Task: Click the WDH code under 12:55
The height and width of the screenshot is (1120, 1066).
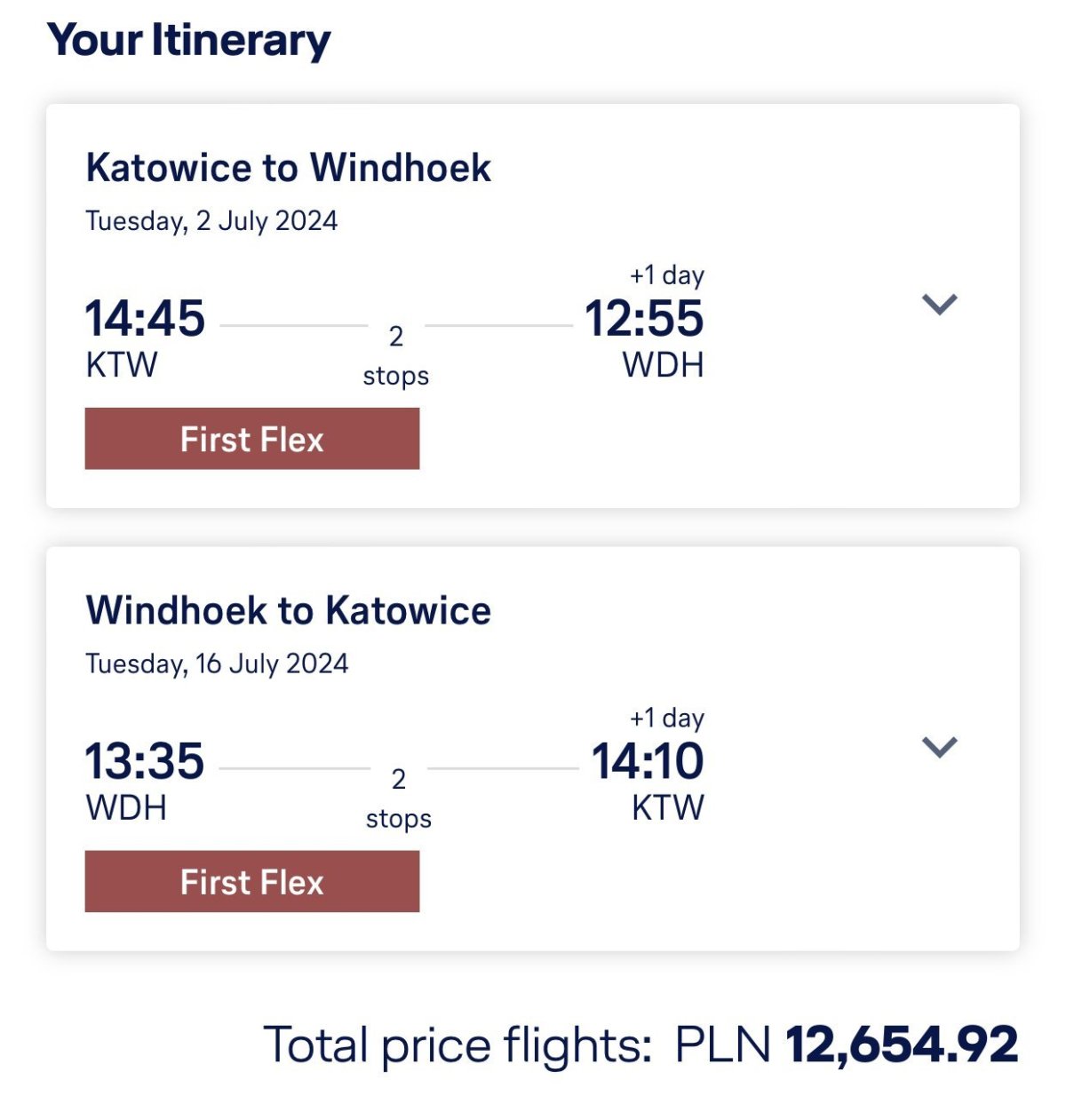Action: (663, 365)
